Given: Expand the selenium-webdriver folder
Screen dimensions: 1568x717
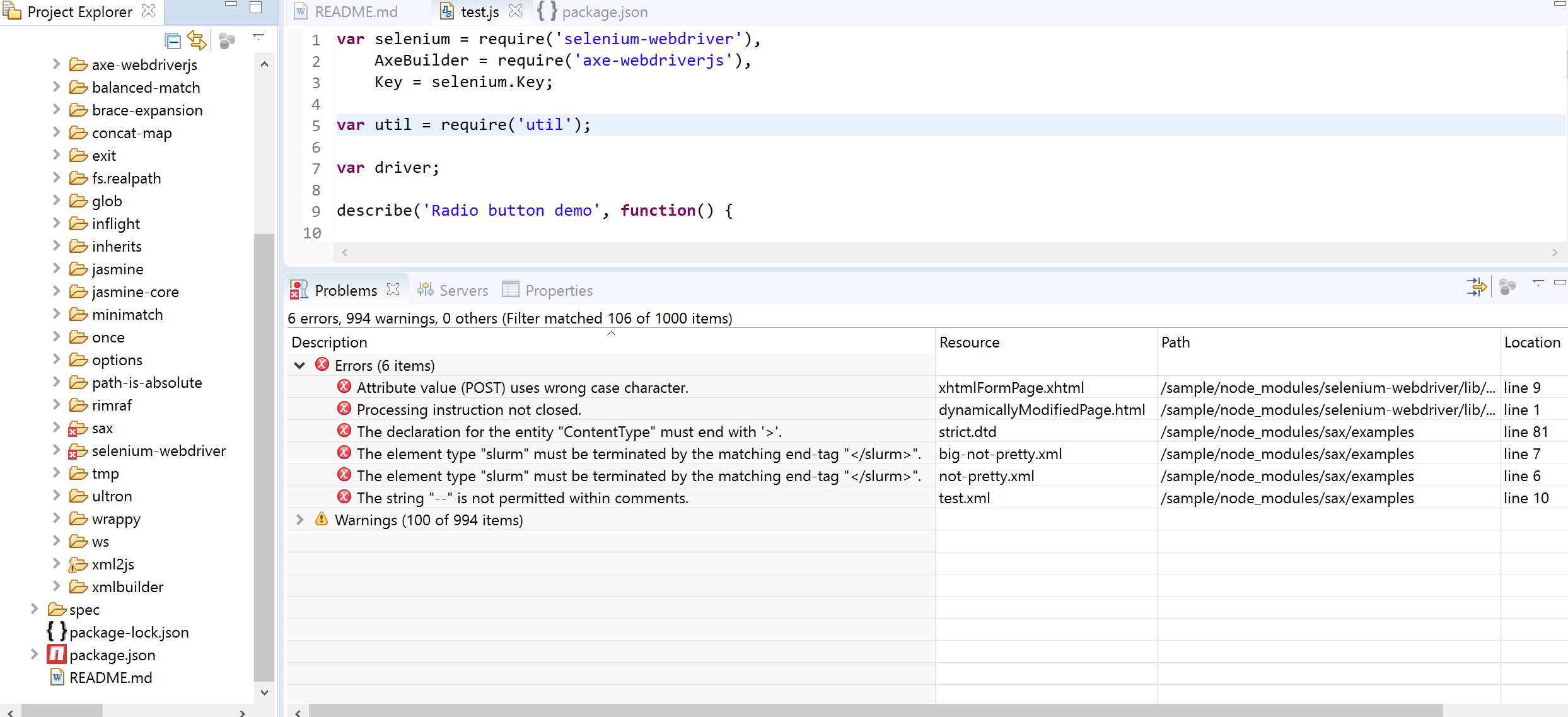Looking at the screenshot, I should (57, 450).
